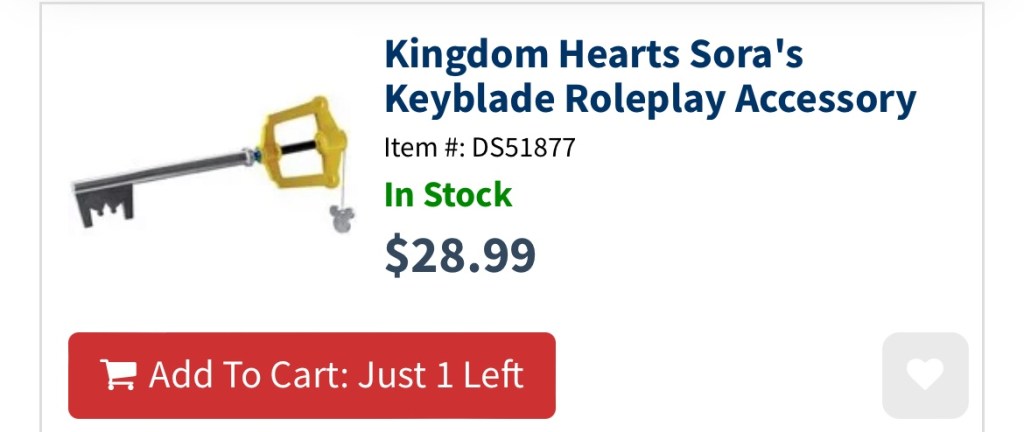
Task: Click the shopping cart icon in red button
Action: pyautogui.click(x=118, y=375)
